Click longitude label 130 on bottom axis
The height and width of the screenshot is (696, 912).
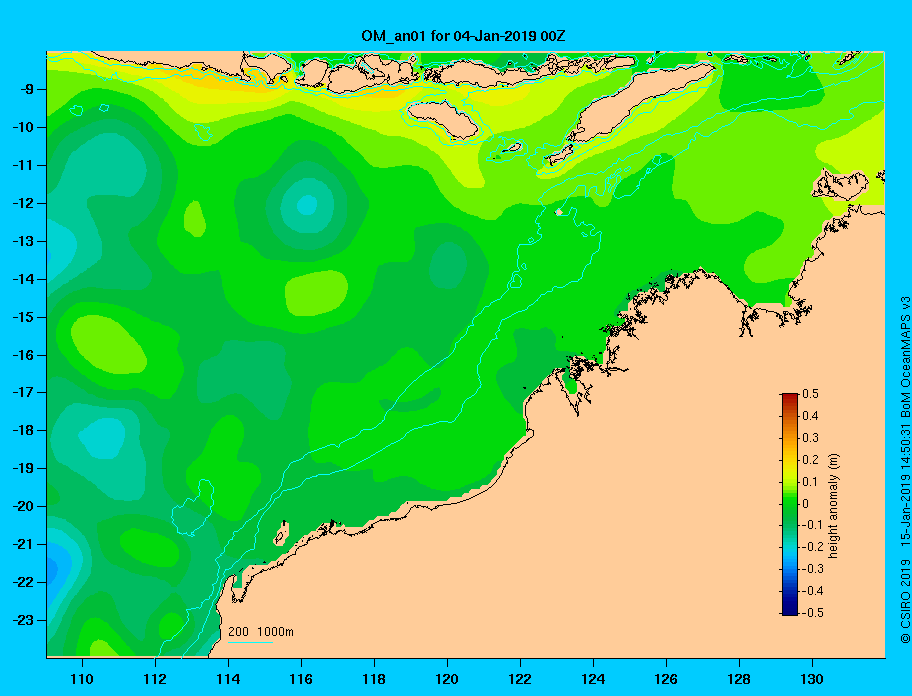point(812,679)
